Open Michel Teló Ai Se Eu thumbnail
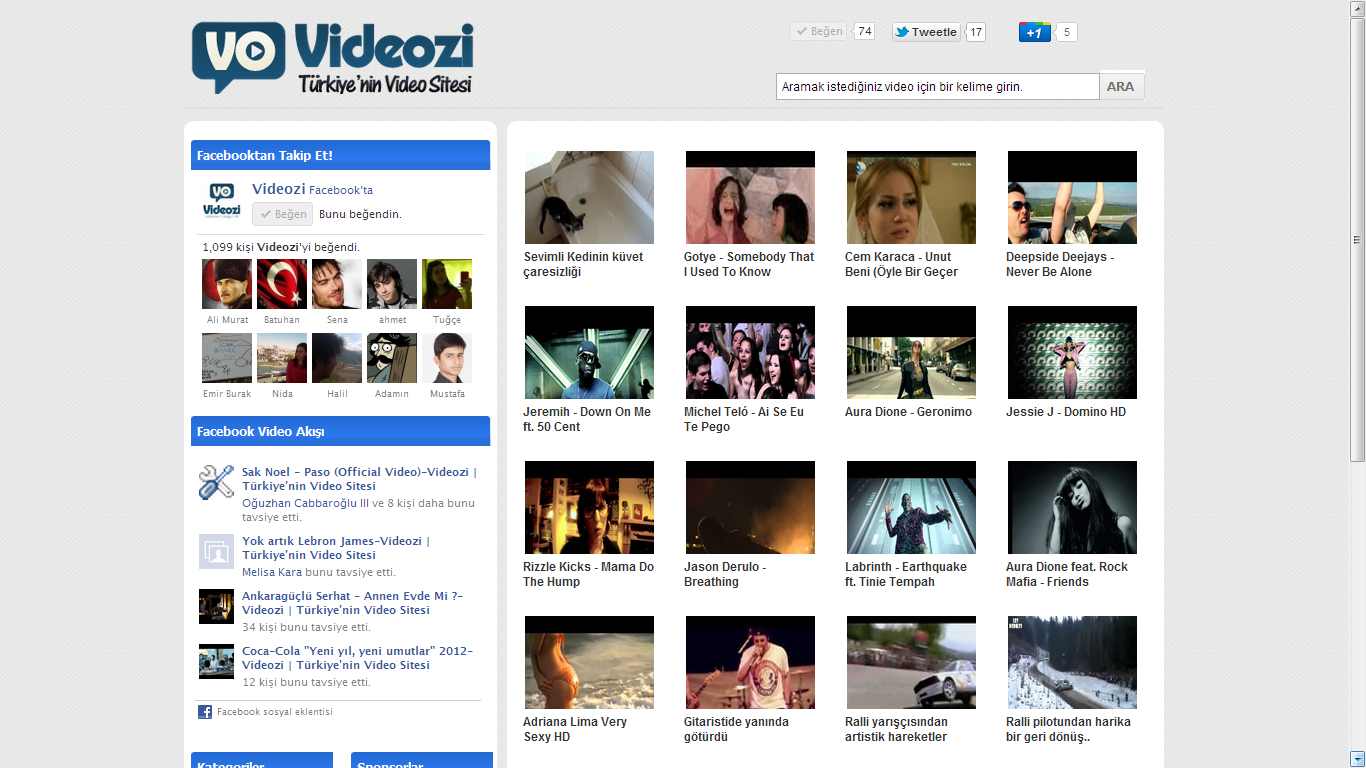Image resolution: width=1366 pixels, height=768 pixels. coord(750,352)
